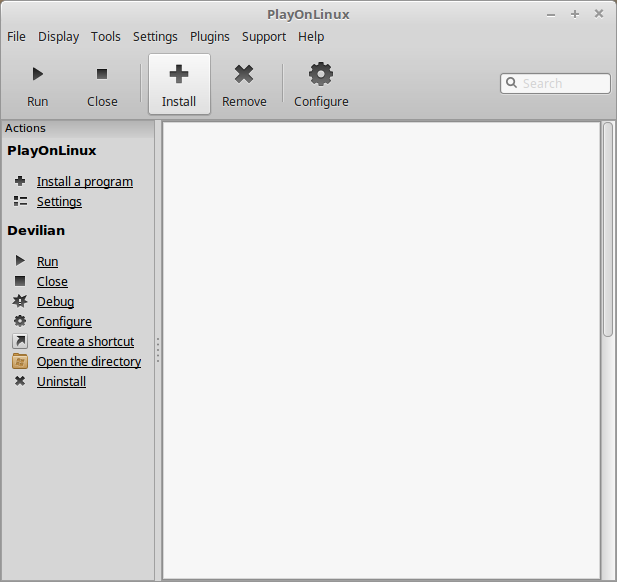Open the Display menu
The height and width of the screenshot is (582, 617).
point(59,37)
